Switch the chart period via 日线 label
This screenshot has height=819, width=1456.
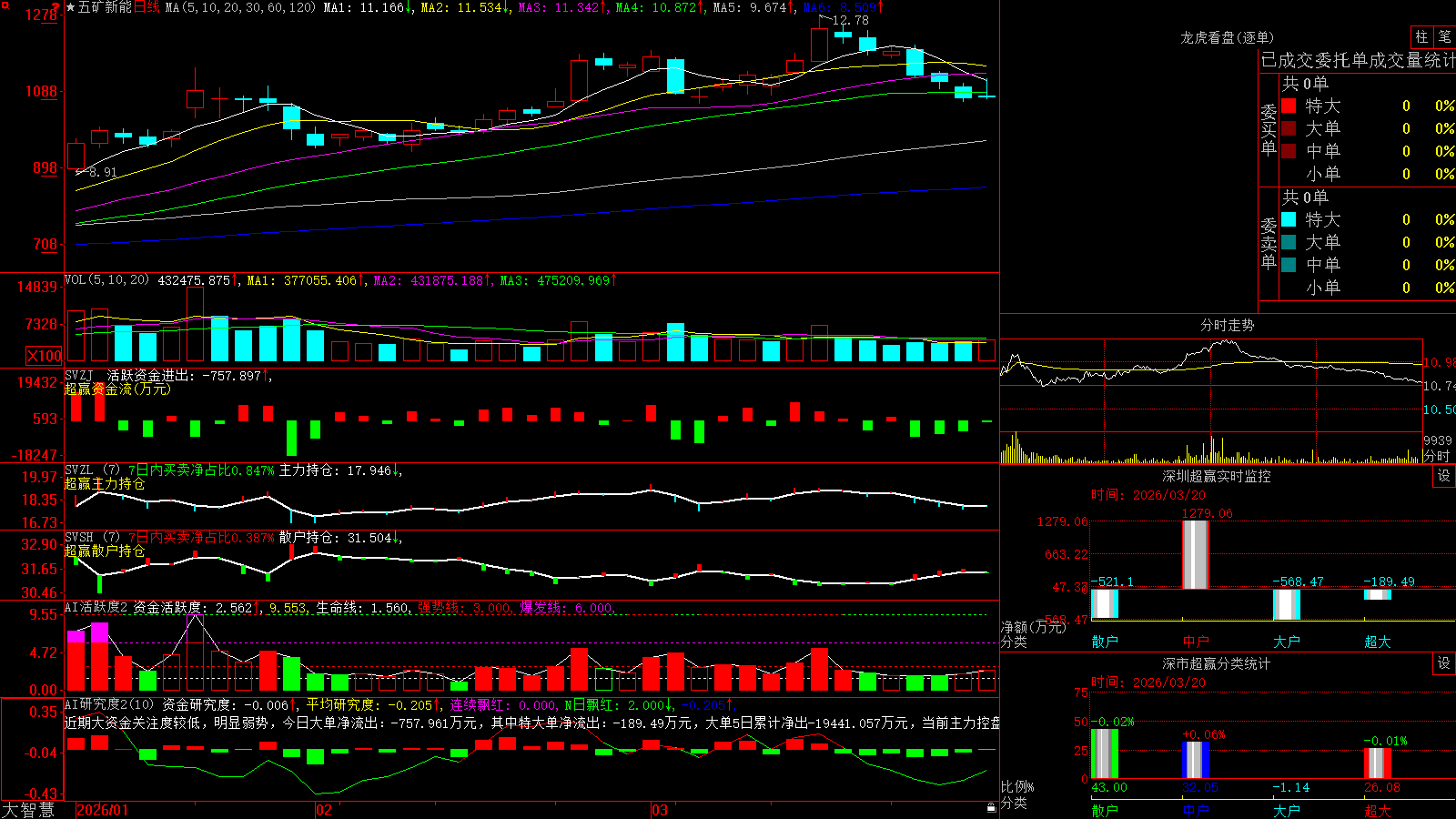click(x=147, y=7)
